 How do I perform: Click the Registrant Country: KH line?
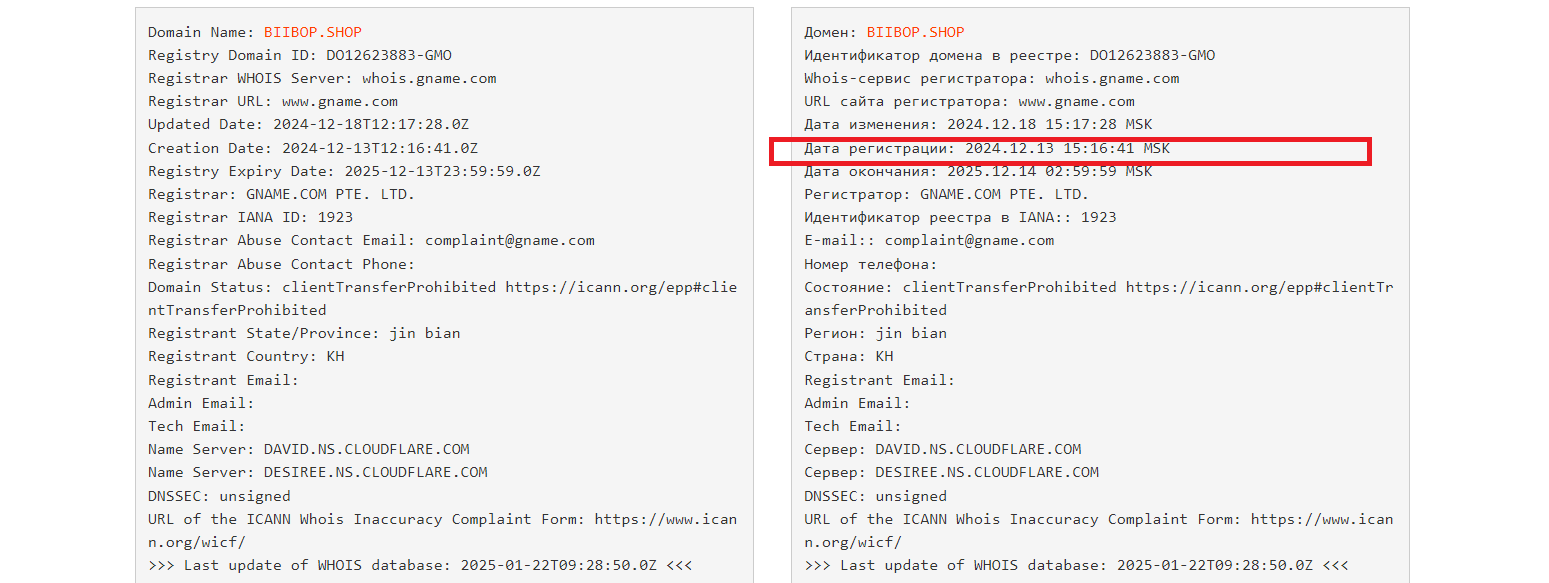[246, 356]
